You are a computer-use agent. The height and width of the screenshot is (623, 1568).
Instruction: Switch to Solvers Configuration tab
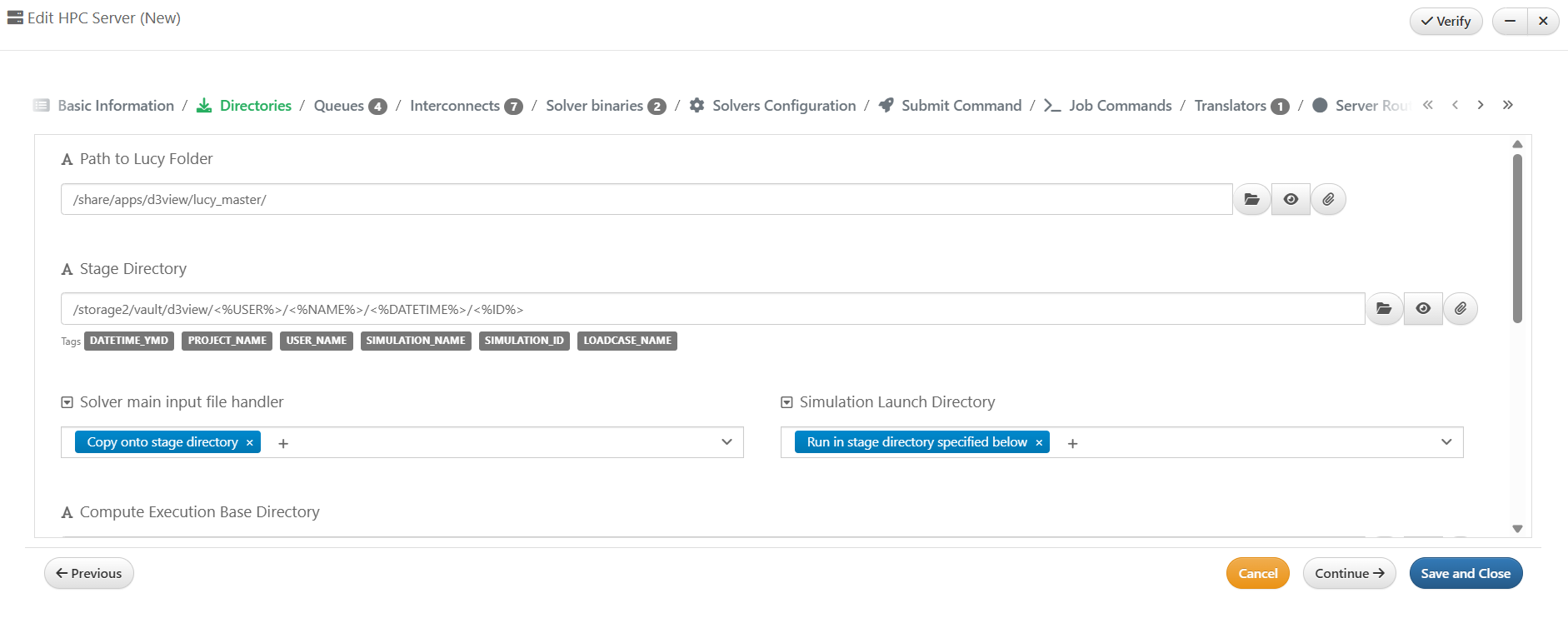[783, 106]
